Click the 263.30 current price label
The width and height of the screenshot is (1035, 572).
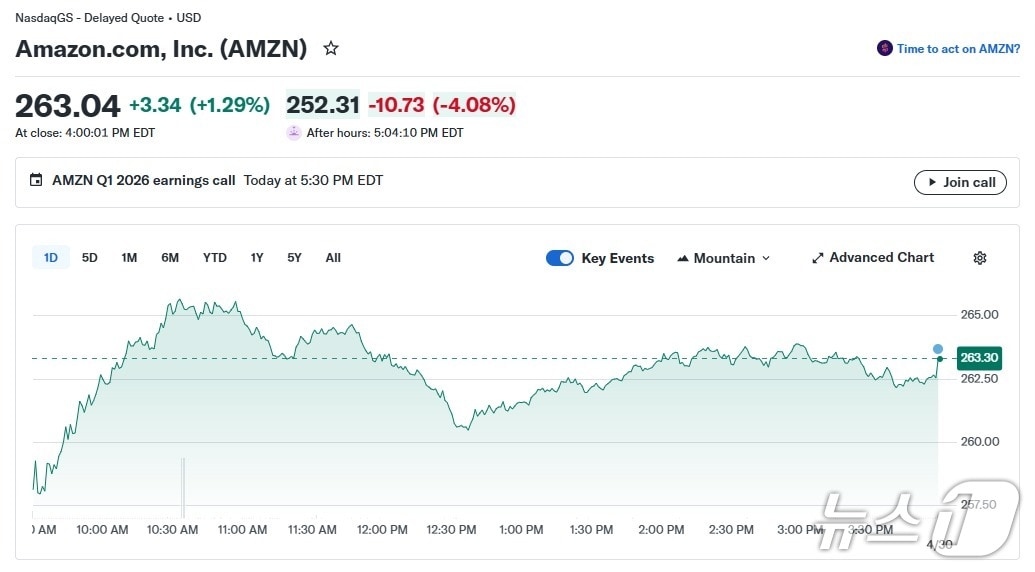tap(978, 358)
